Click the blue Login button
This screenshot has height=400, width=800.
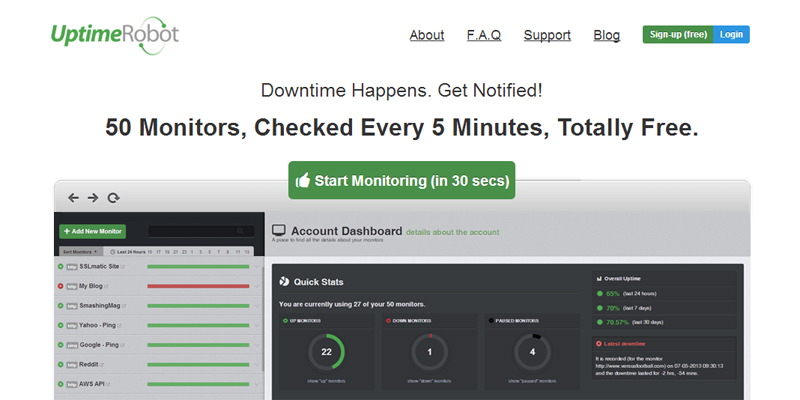[x=731, y=35]
